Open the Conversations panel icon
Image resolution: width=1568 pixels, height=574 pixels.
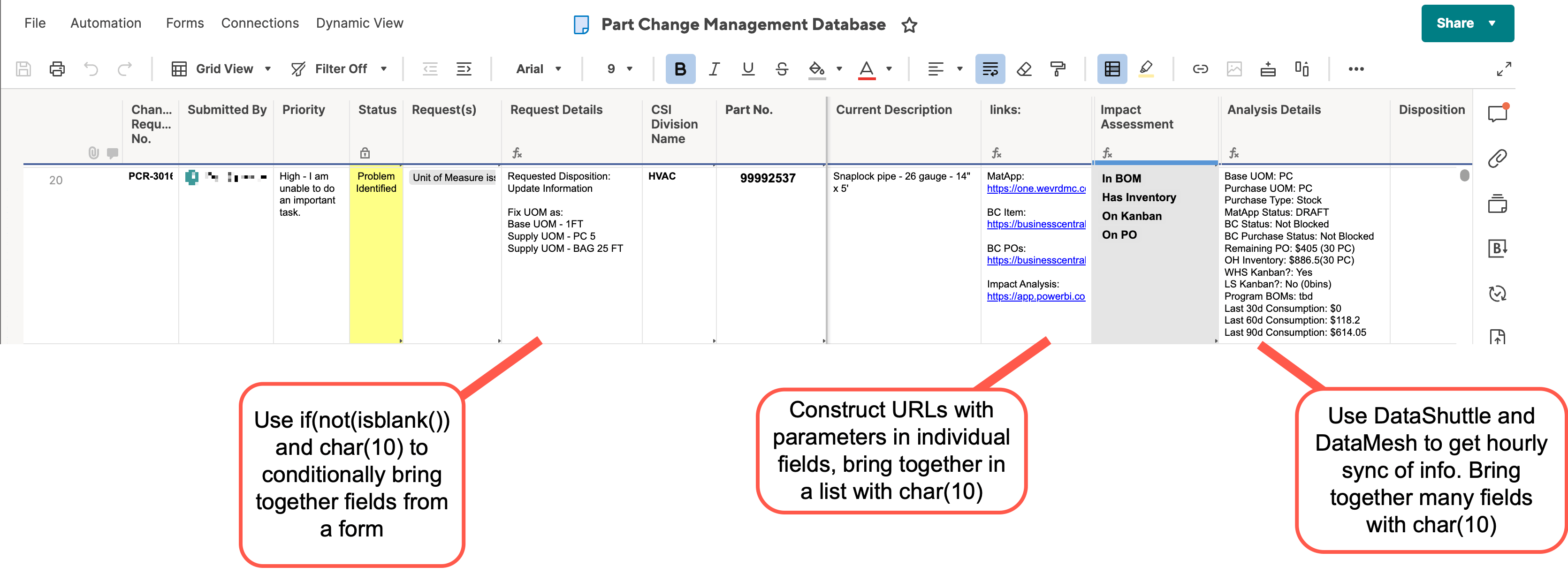1498,113
